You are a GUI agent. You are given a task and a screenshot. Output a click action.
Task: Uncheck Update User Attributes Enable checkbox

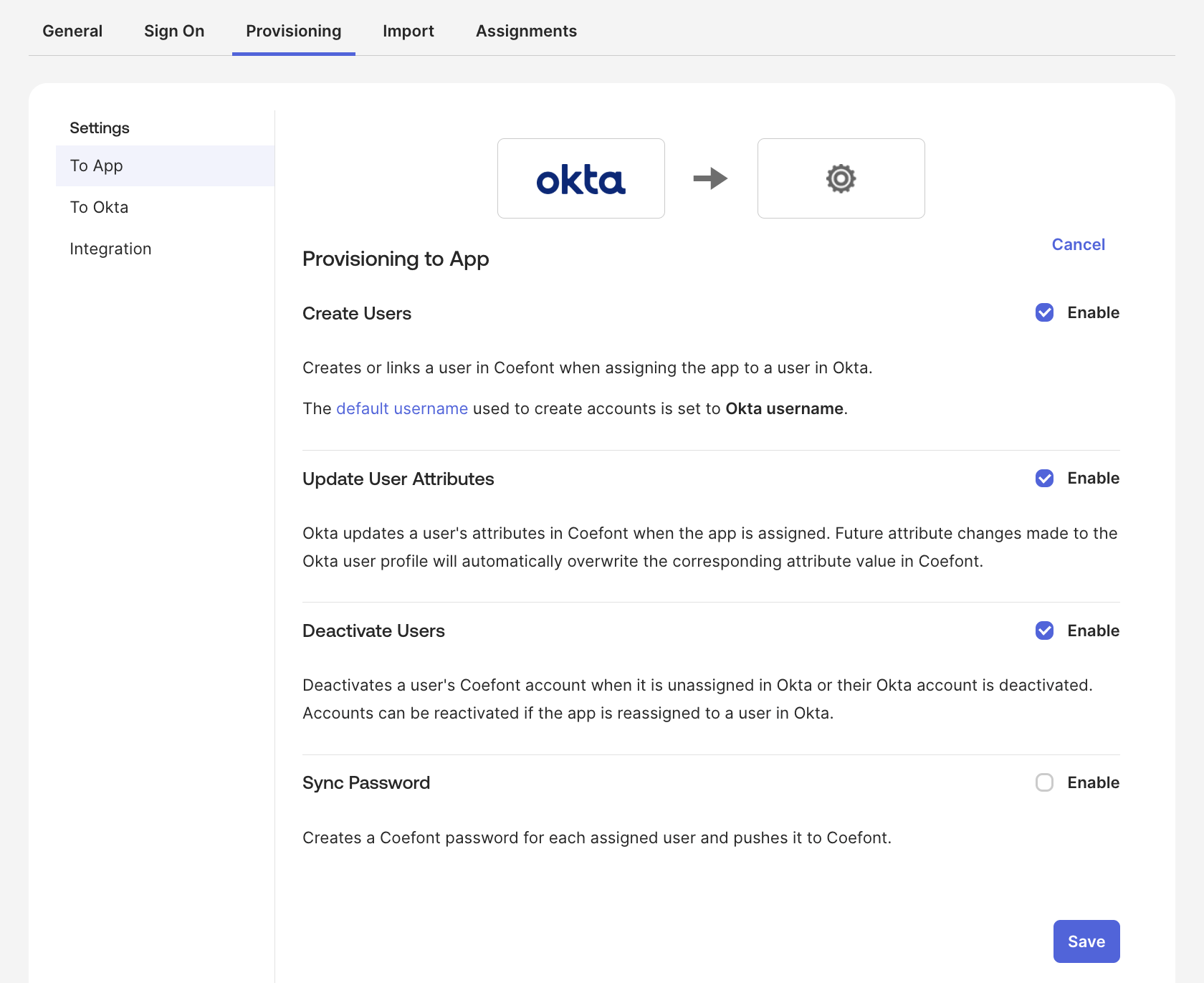coord(1044,478)
